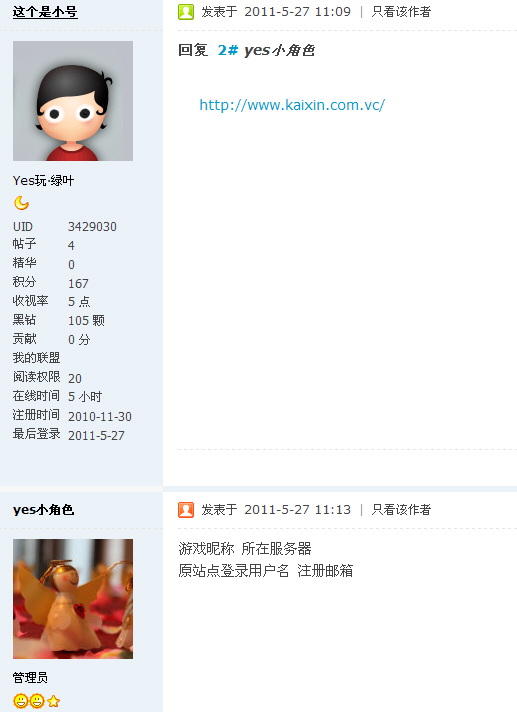
Task: Open the kaixin.com.vc hyperlink
Action: coord(292,105)
